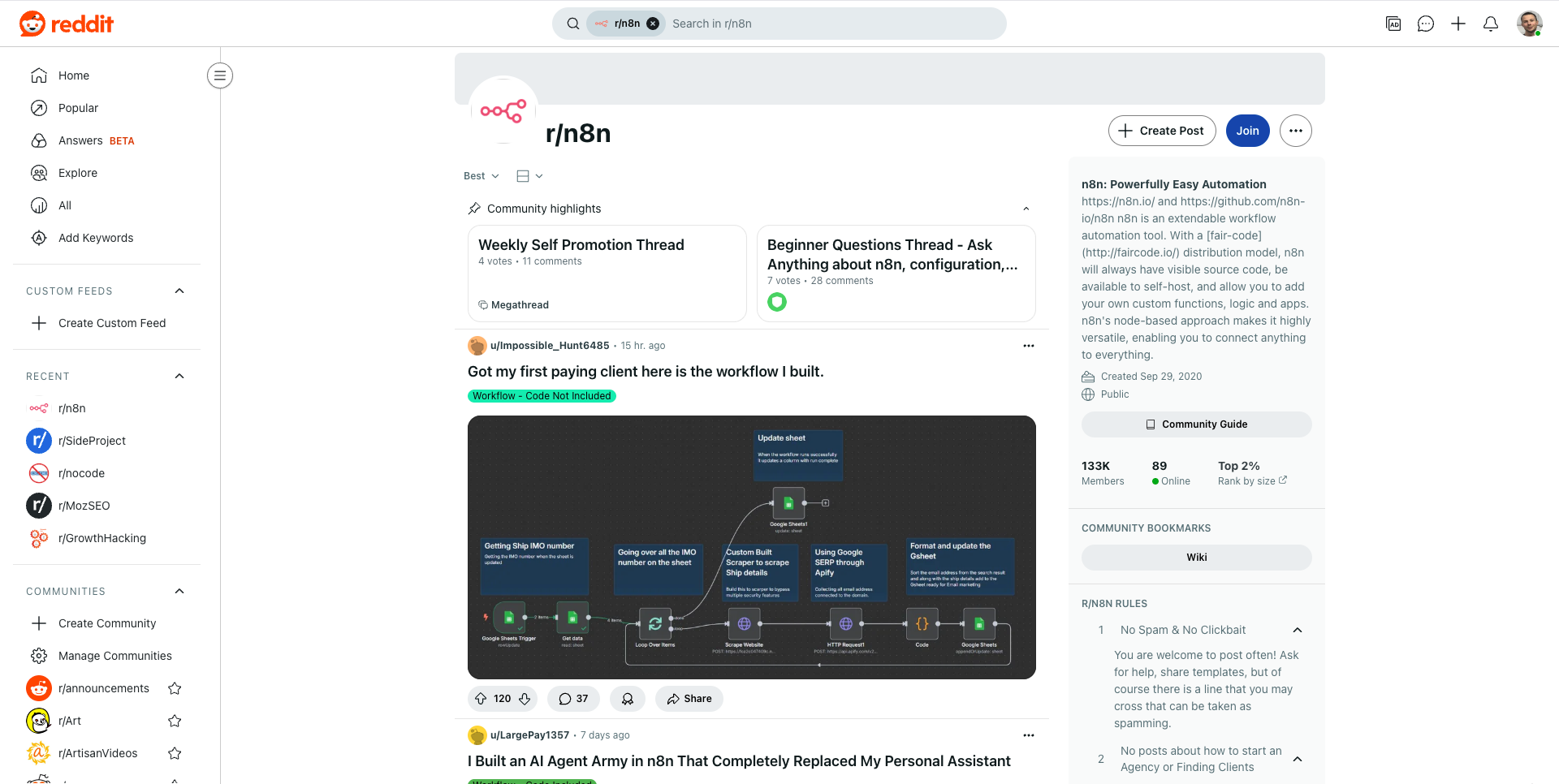The image size is (1559, 784).
Task: Remove the r/n8n search filter chip
Action: [653, 24]
